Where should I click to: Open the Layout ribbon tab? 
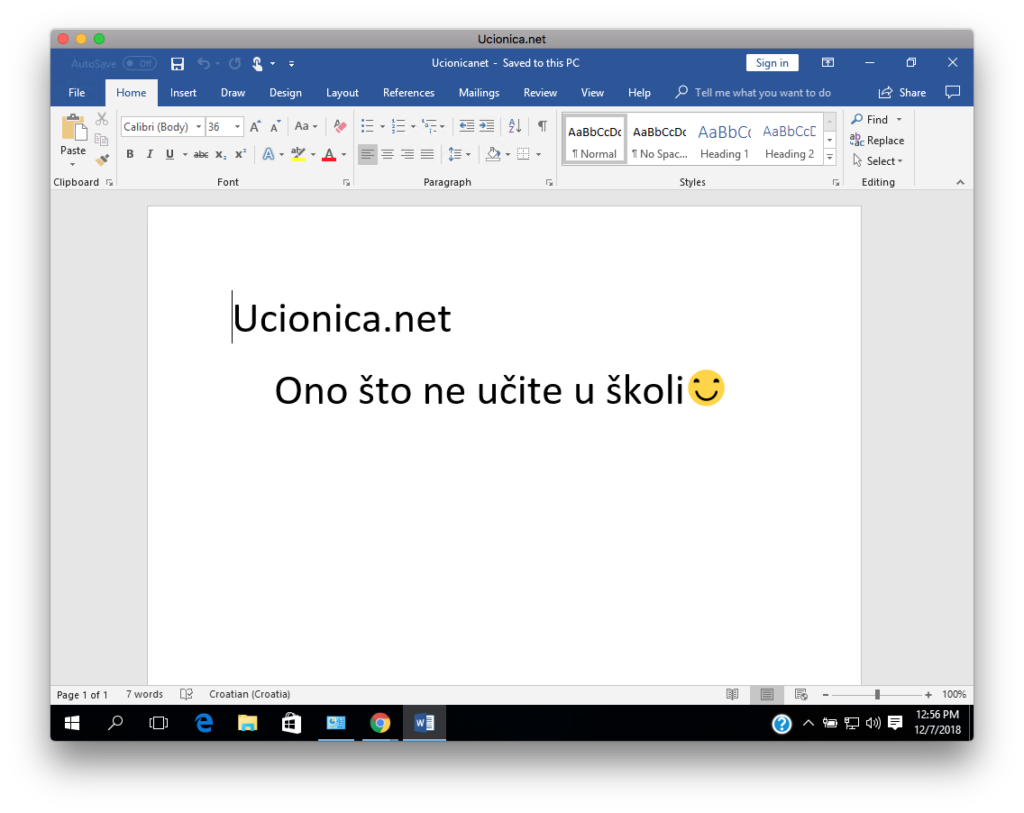click(342, 93)
